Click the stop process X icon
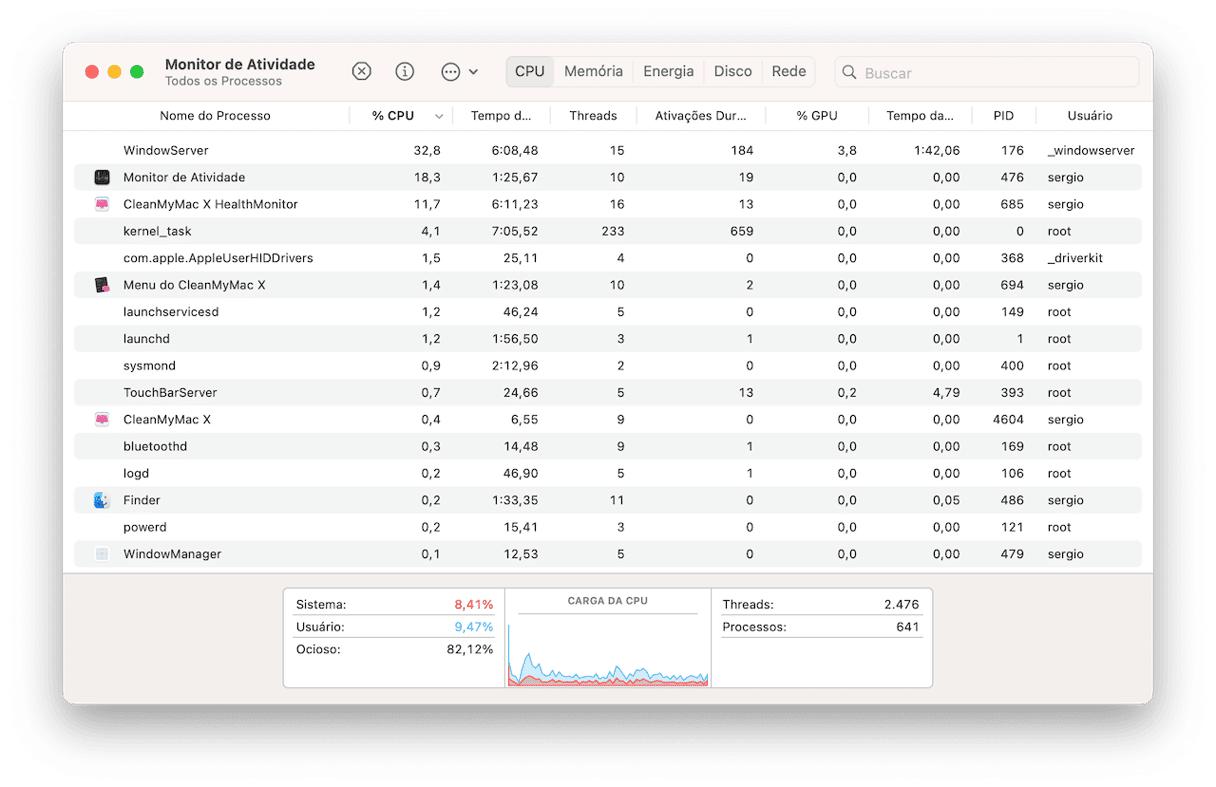The image size is (1216, 787). click(362, 72)
